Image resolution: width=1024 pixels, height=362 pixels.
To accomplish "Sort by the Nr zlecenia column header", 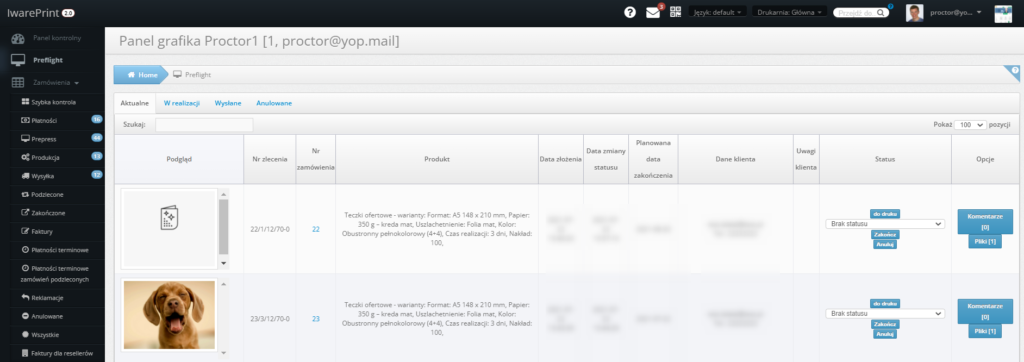I will [270, 159].
